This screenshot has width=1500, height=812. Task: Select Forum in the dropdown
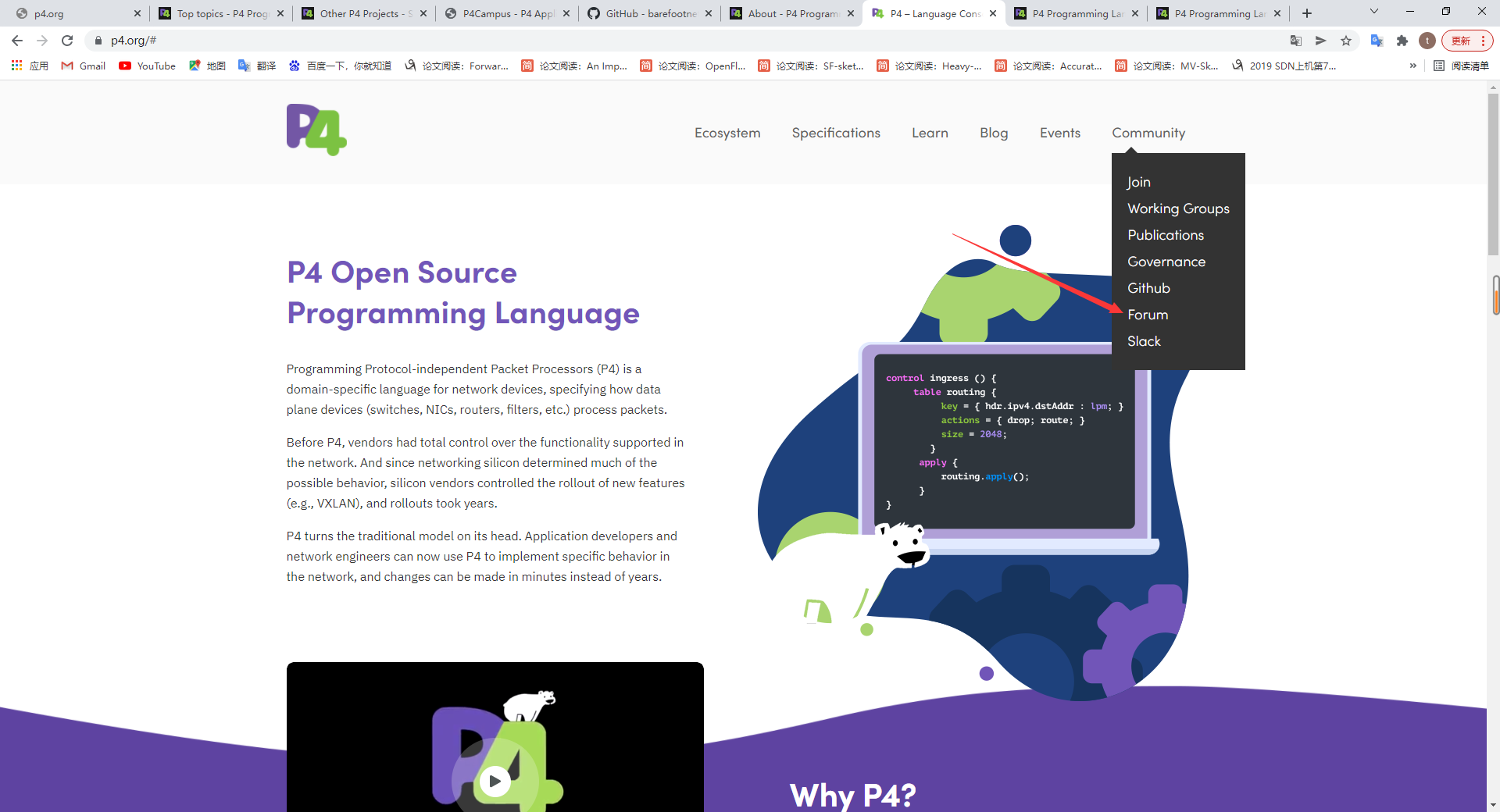pos(1148,315)
